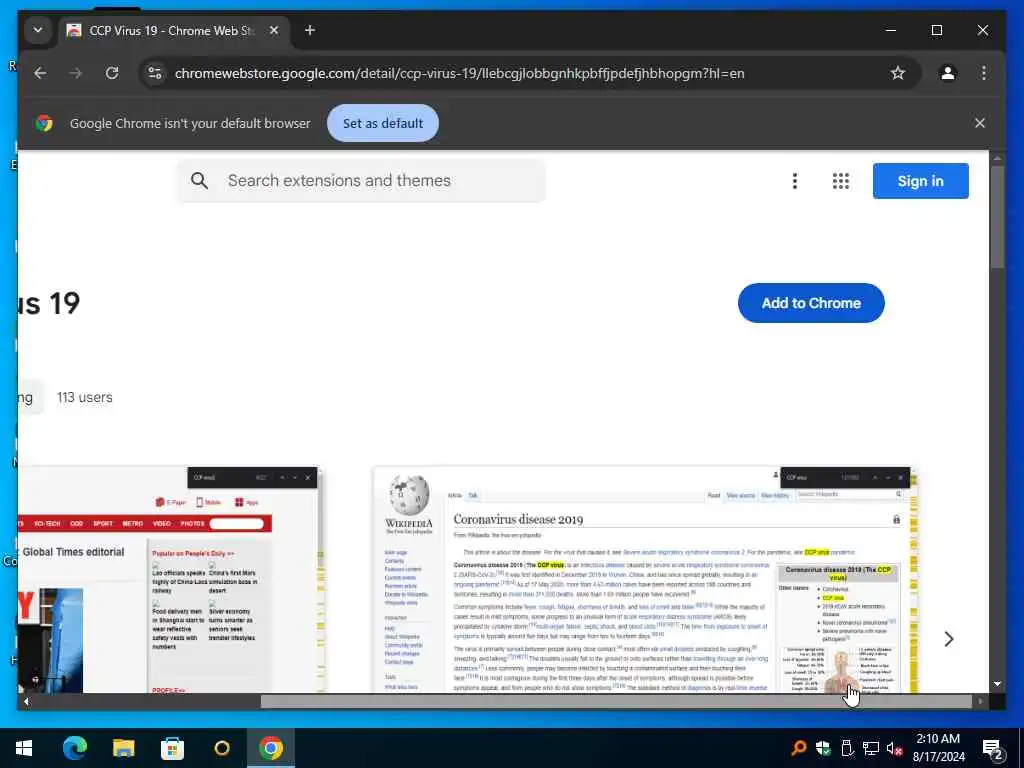Open the Chrome three-dot menu
The width and height of the screenshot is (1024, 768).
984,73
